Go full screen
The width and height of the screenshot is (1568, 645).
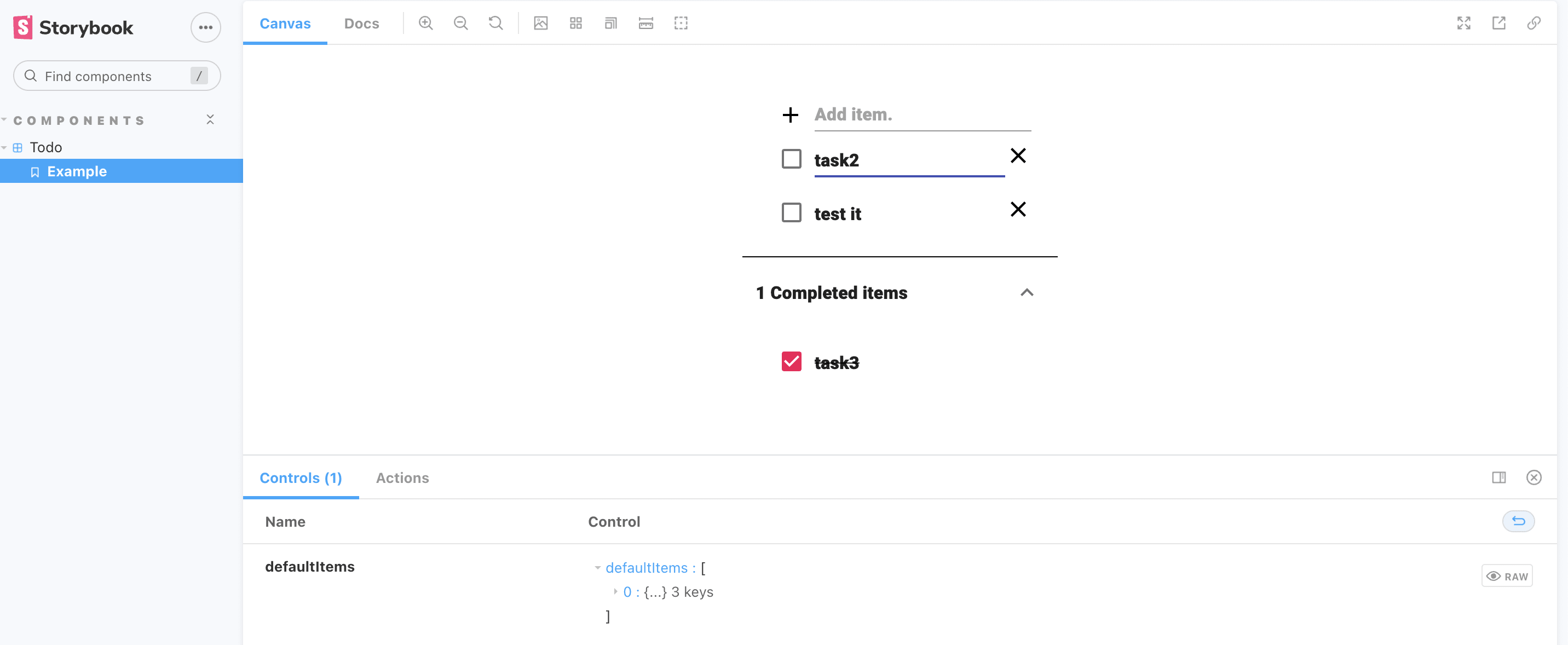coord(1463,23)
